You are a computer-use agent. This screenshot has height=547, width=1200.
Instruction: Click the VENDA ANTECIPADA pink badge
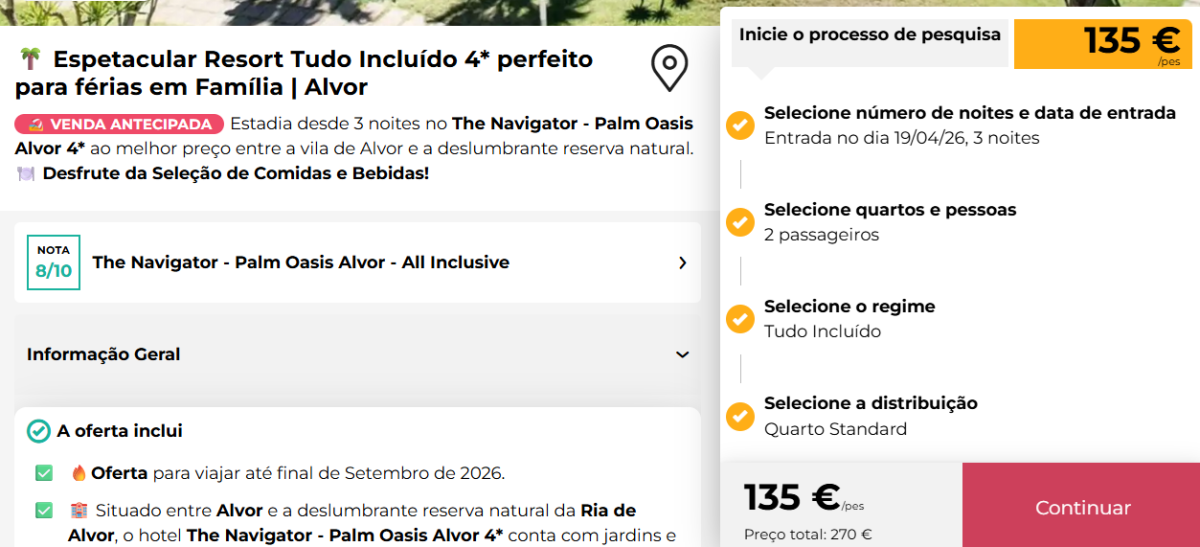click(x=120, y=124)
